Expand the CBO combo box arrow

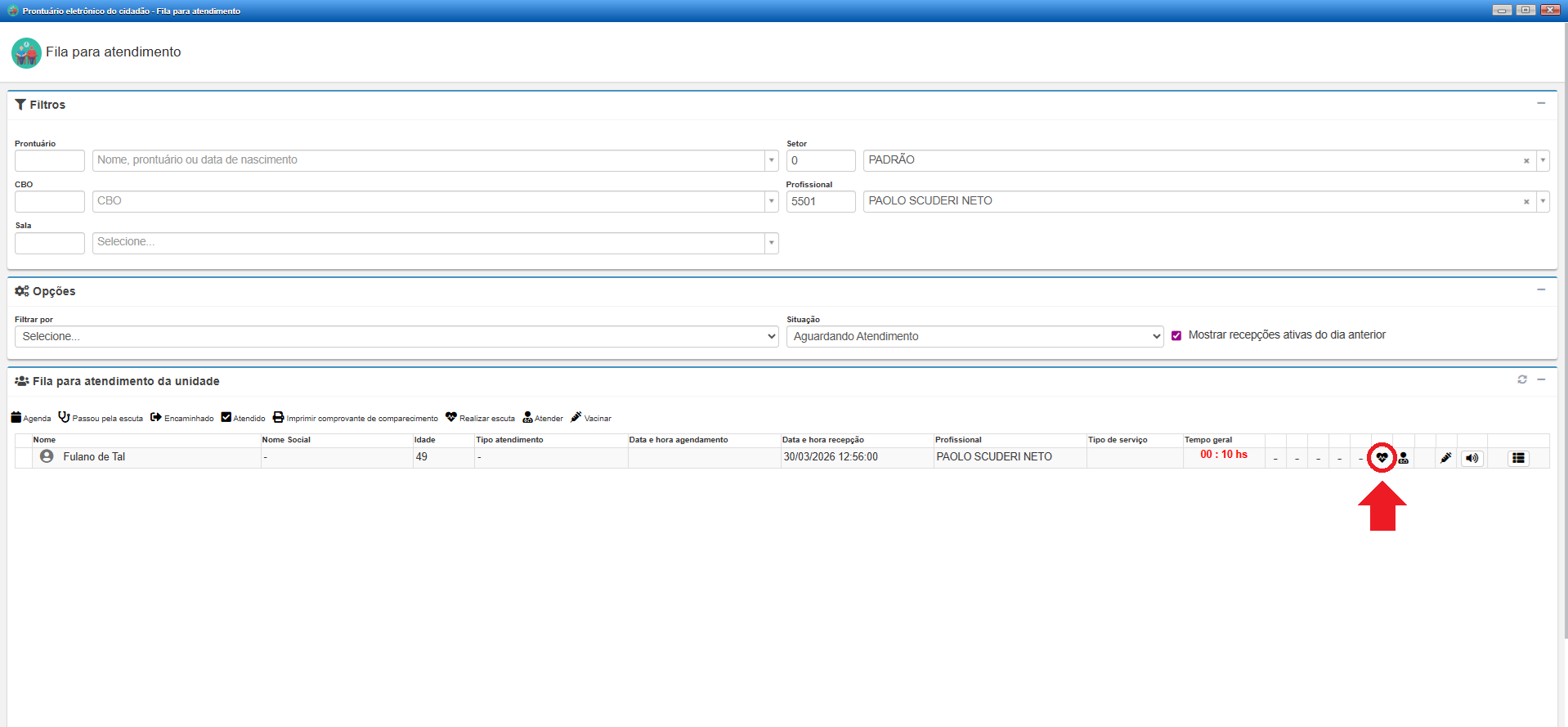(x=771, y=201)
